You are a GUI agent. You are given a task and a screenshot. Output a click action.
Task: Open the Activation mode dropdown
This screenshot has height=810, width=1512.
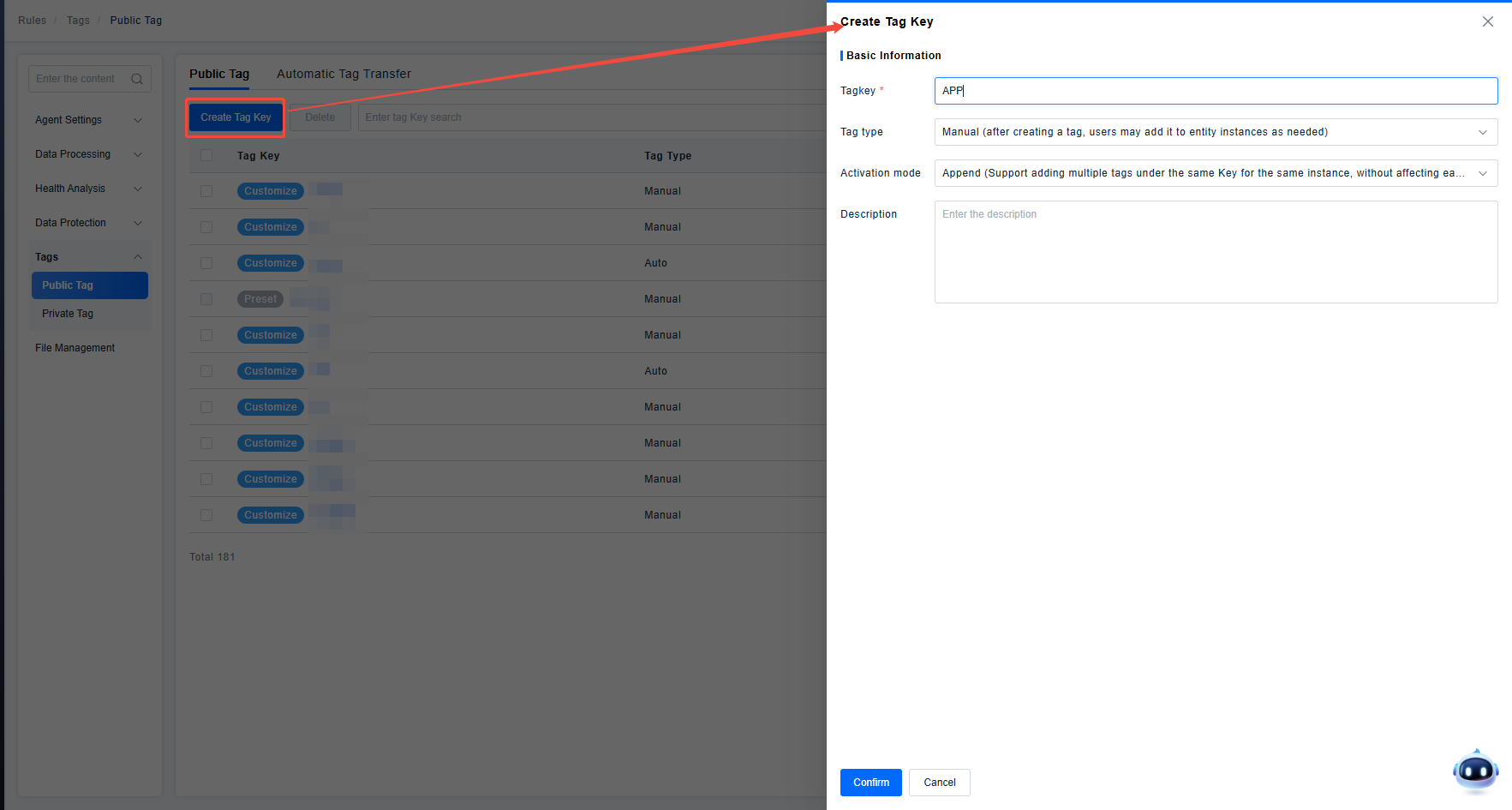[1216, 173]
